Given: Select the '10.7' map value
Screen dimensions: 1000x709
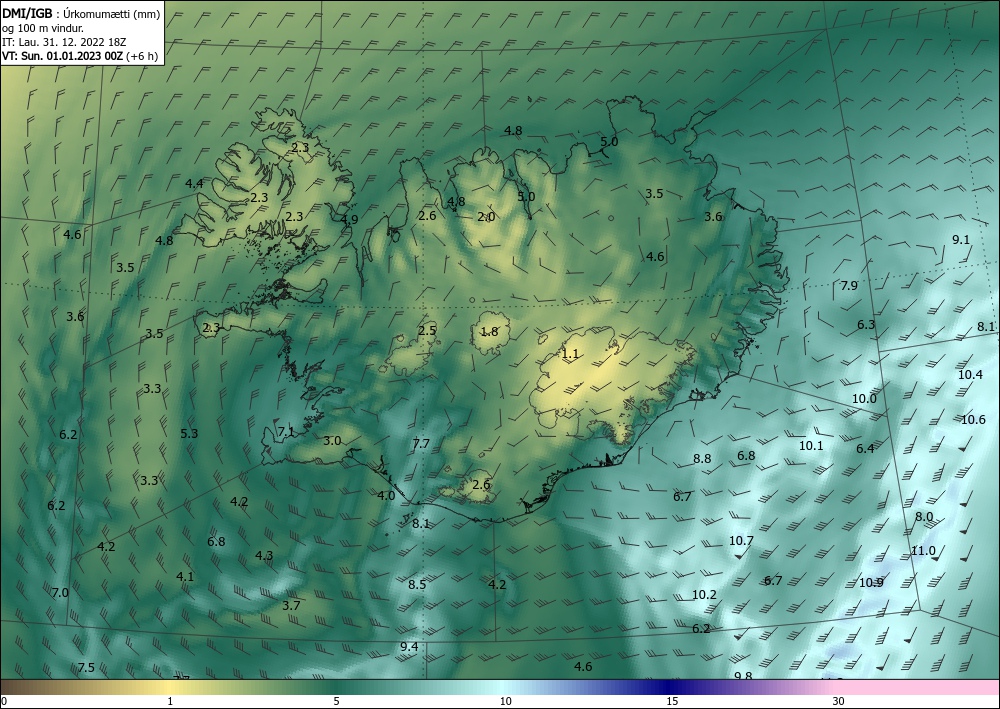Looking at the screenshot, I should tap(741, 541).
